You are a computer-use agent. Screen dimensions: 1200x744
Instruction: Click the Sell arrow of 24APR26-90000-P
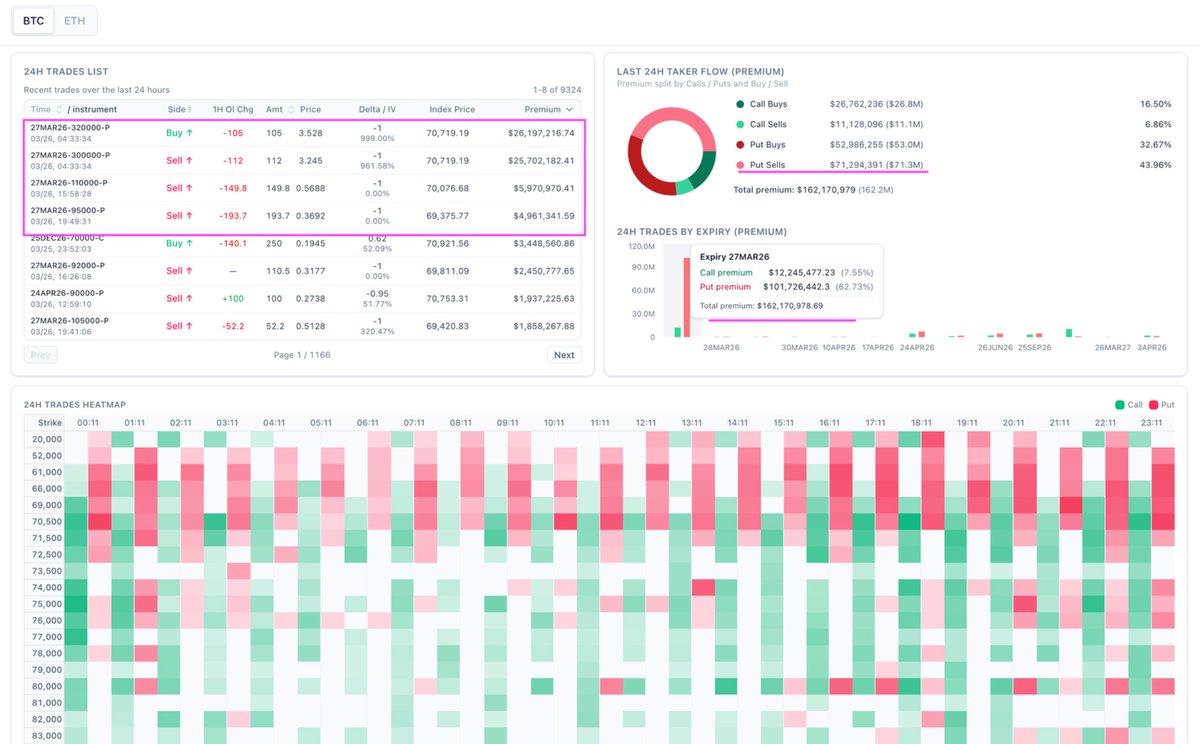tap(189, 298)
